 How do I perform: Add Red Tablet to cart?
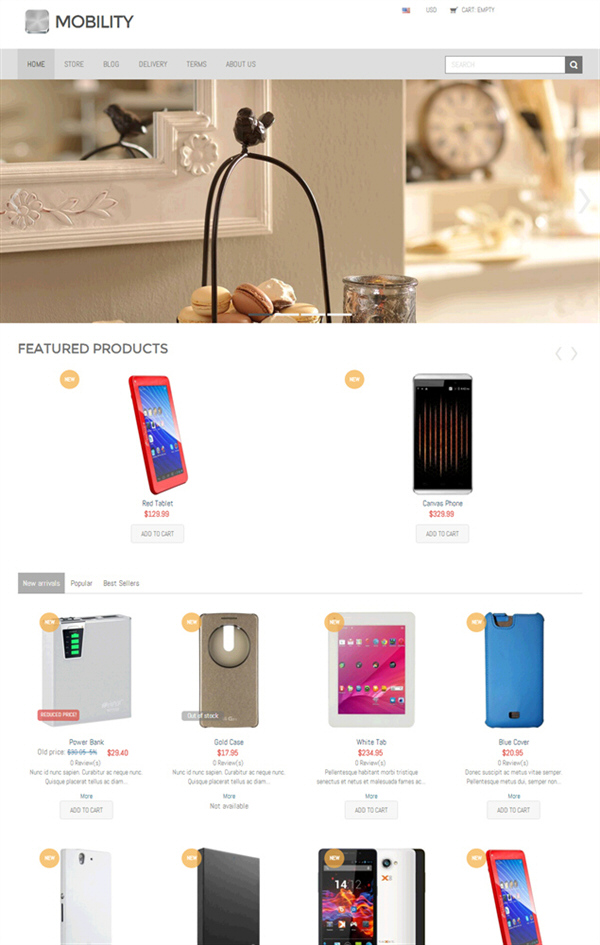pos(157,534)
